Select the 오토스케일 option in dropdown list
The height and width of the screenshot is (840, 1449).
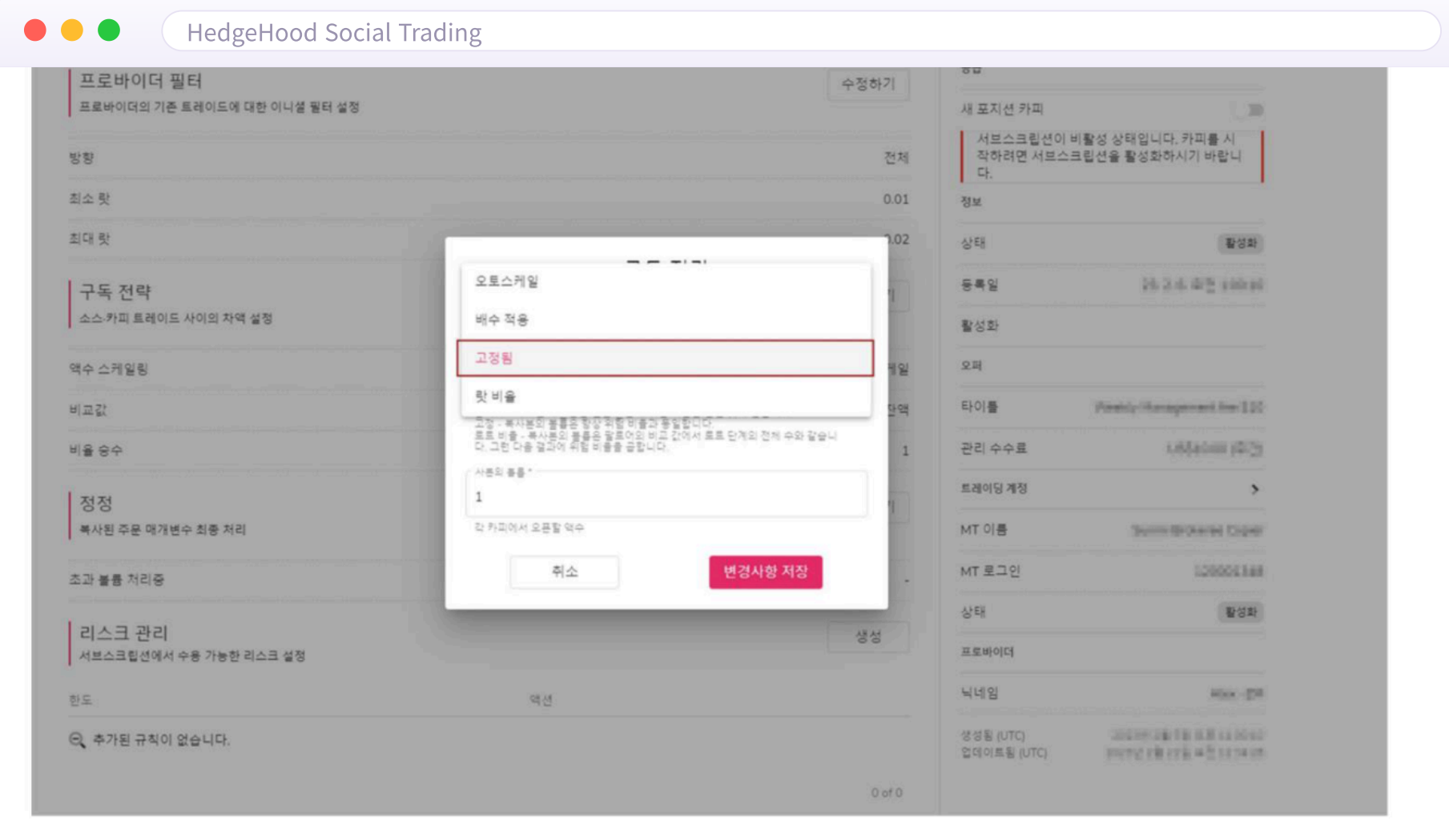[665, 281]
